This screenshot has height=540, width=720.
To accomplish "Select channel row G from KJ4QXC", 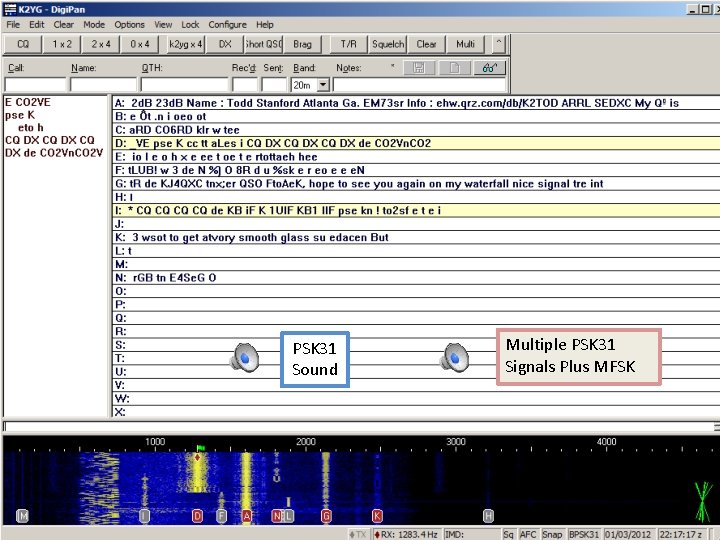I will [x=416, y=184].
